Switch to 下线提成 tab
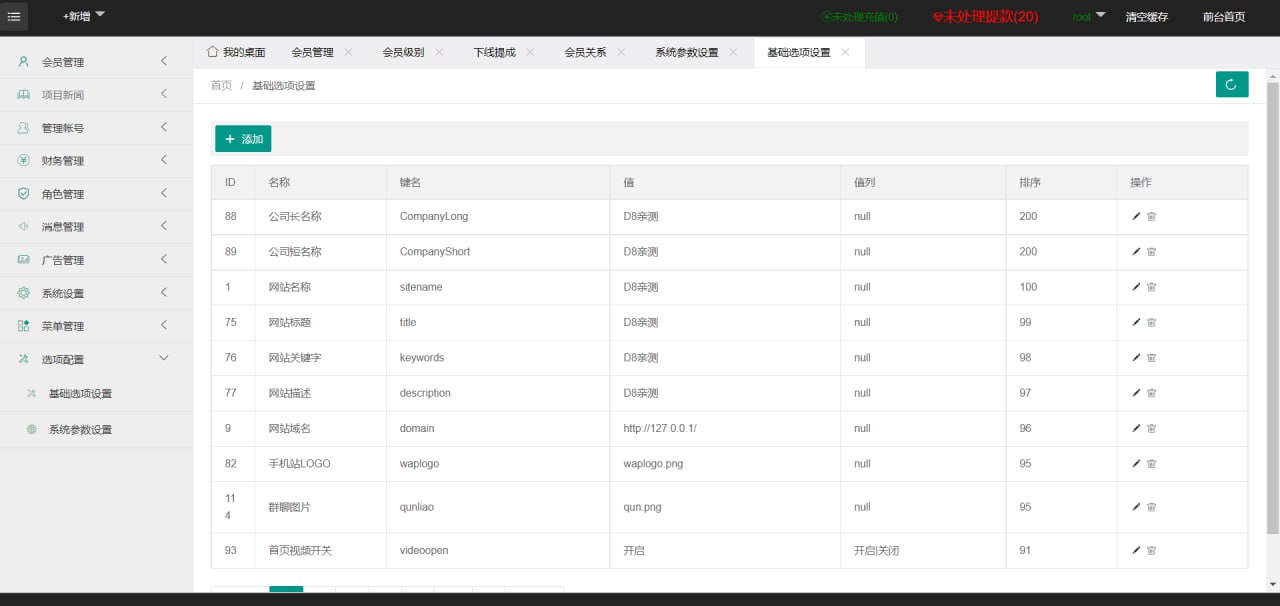Screen dimensions: 1280x606 (494, 52)
